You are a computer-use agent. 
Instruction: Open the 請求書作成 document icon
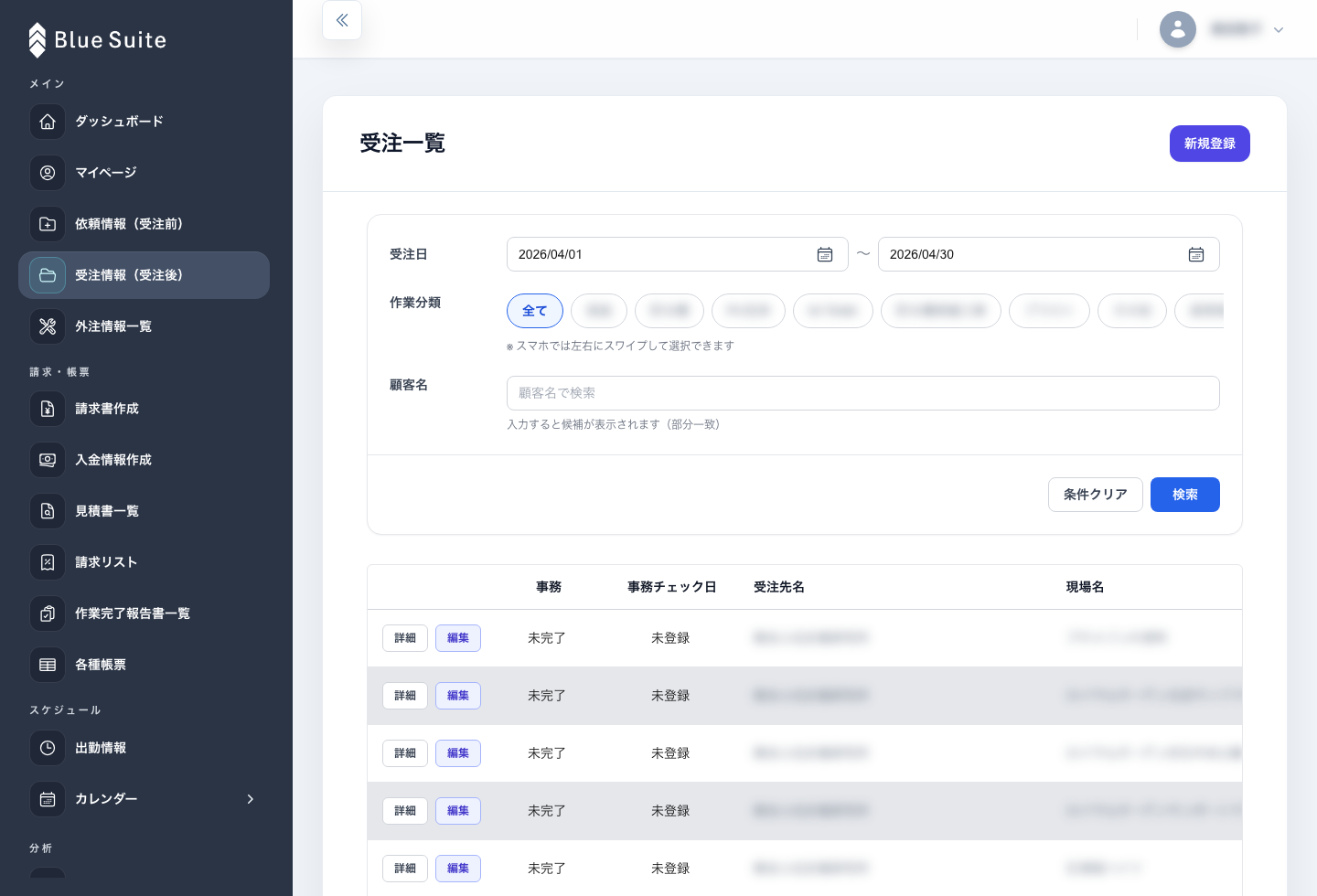(48, 409)
